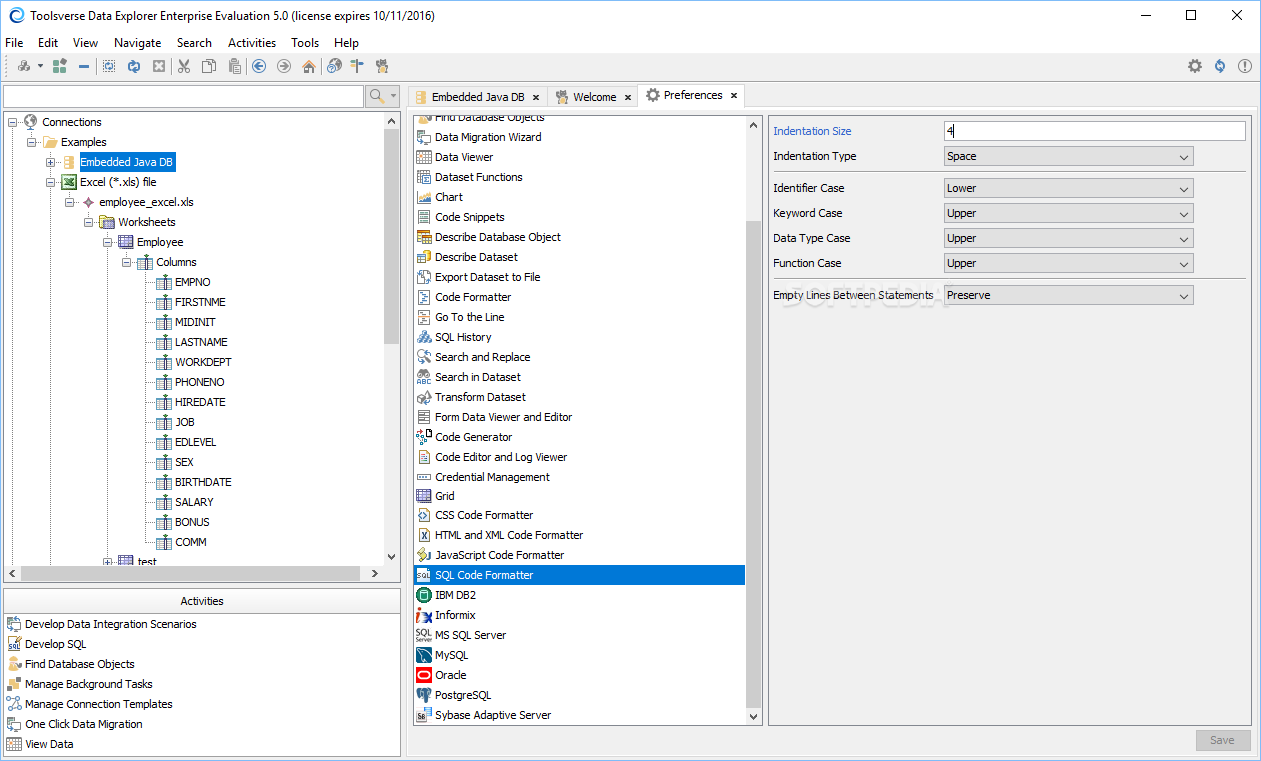Click the connections tree horizontal scrollbar
This screenshot has width=1261, height=761.
(x=189, y=574)
